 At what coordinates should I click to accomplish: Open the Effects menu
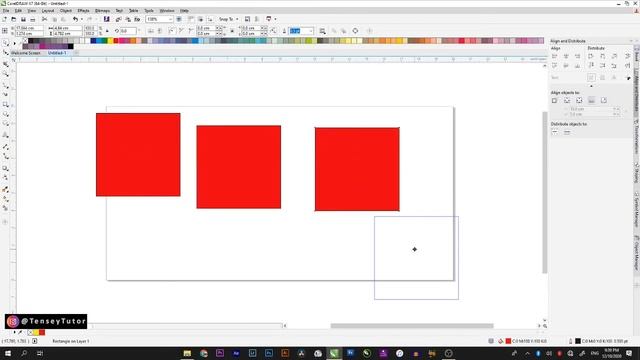pos(83,11)
